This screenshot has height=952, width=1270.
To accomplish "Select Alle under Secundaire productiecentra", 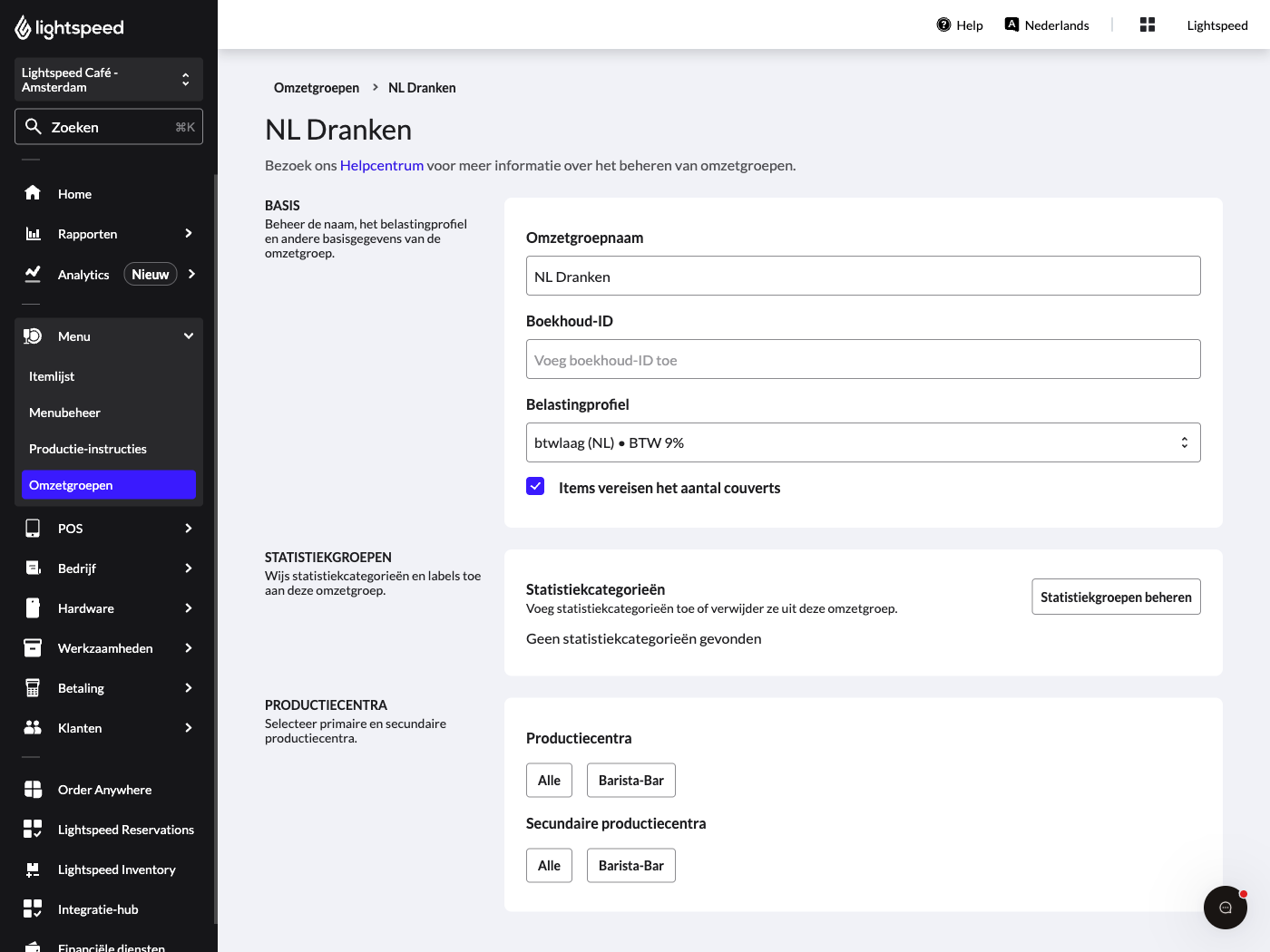I will (x=549, y=866).
